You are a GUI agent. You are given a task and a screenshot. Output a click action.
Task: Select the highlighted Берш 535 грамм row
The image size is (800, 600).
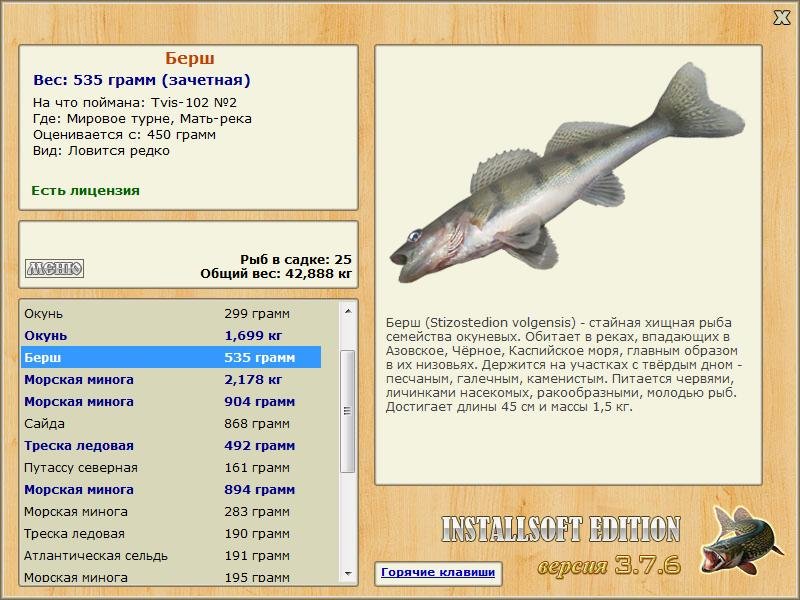172,357
